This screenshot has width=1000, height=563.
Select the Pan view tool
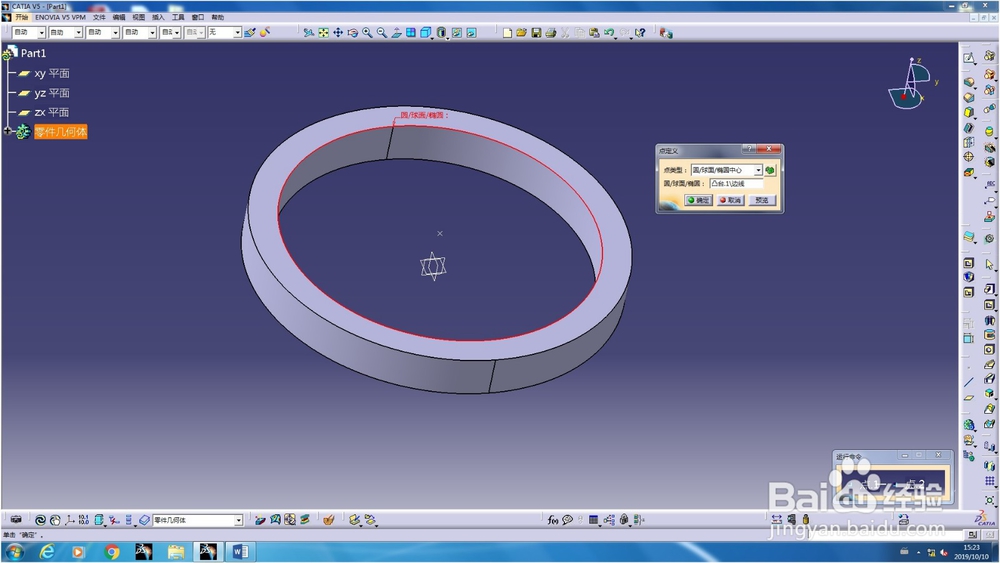point(338,33)
